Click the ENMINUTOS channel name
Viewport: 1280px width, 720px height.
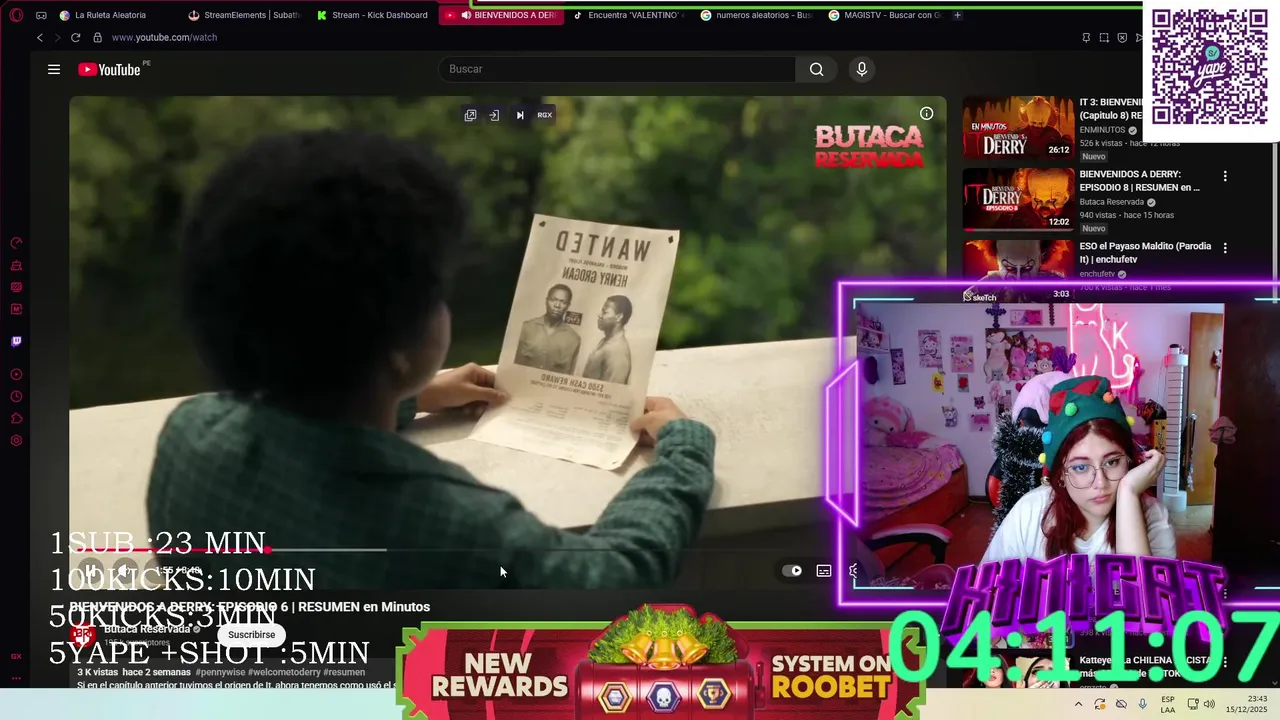[1102, 130]
